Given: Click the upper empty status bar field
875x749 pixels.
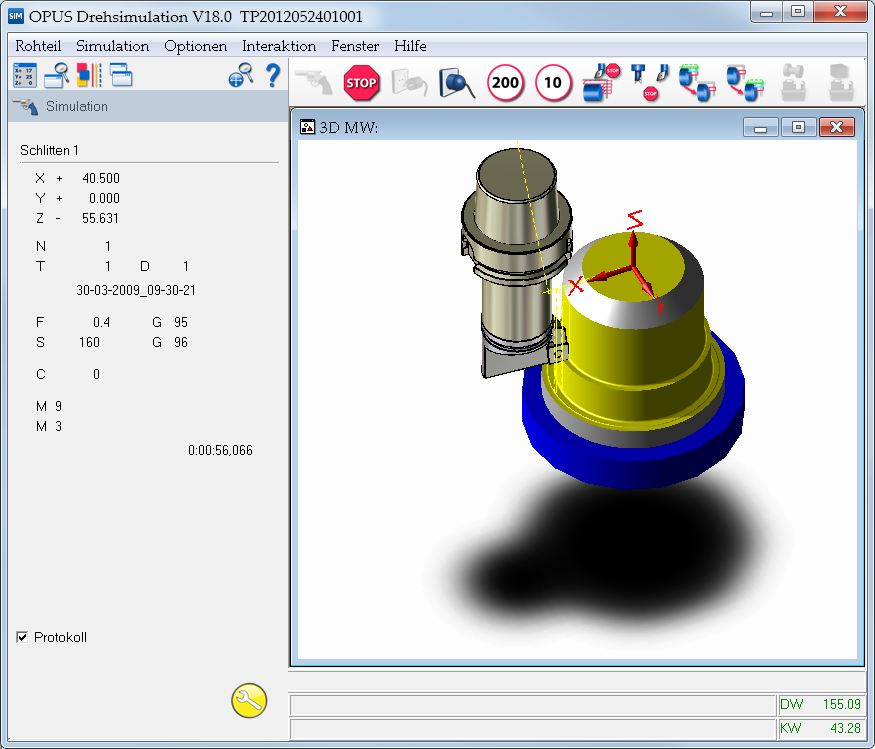Looking at the screenshot, I should pyautogui.click(x=533, y=705).
